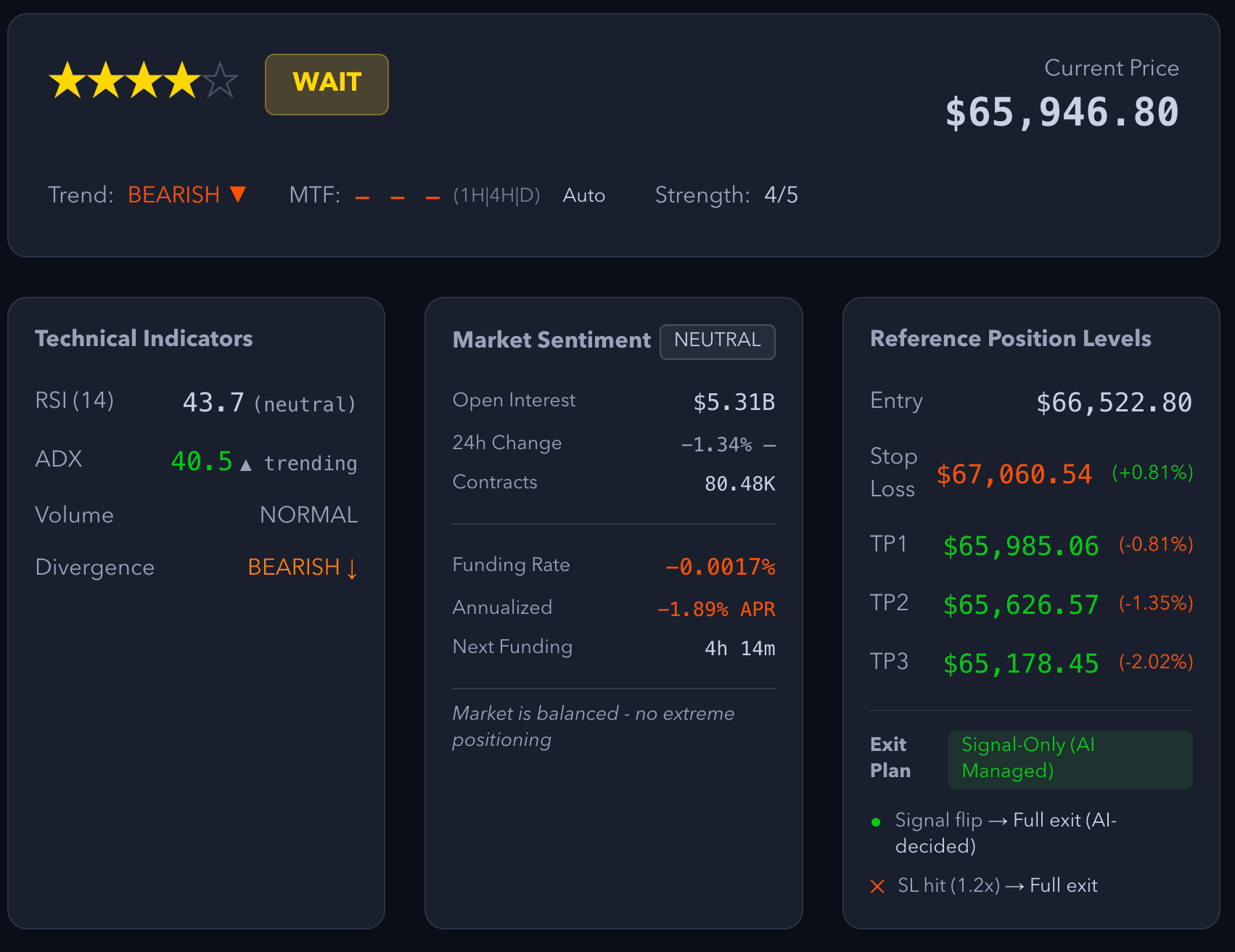The image size is (1235, 952).
Task: Select the downward arrow after BEARISH divergence
Action: click(x=352, y=569)
